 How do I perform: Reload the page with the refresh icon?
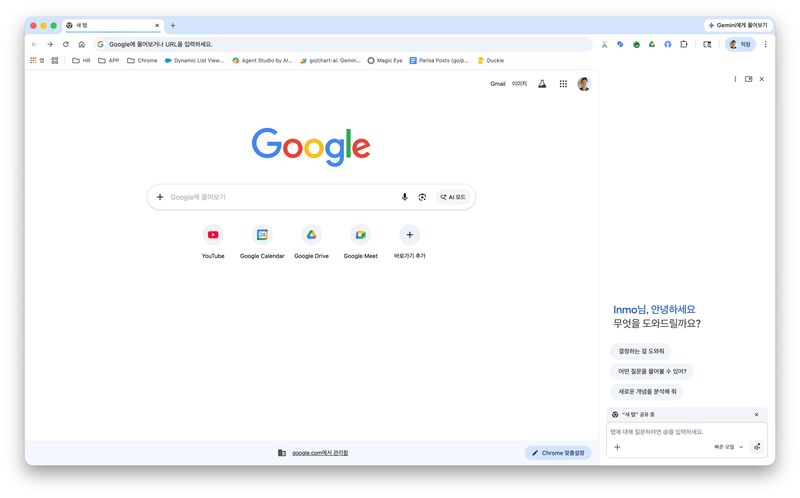(x=66, y=44)
